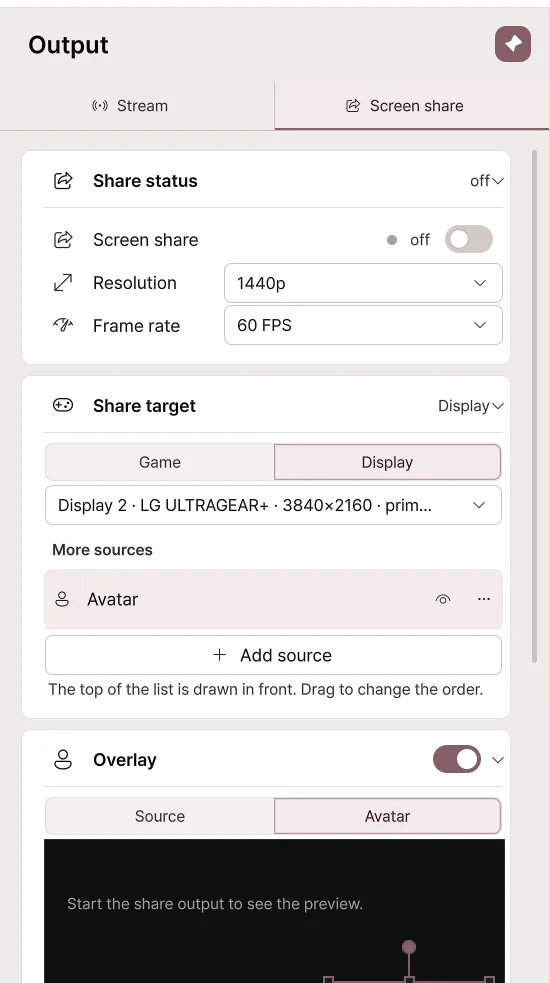Click the 'Start the share output' preview text
The height and width of the screenshot is (983, 550).
215,903
